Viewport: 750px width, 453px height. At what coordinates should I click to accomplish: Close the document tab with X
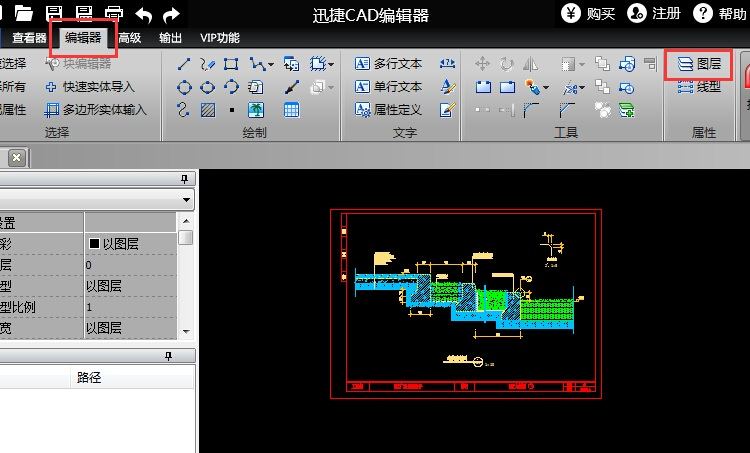(x=17, y=157)
